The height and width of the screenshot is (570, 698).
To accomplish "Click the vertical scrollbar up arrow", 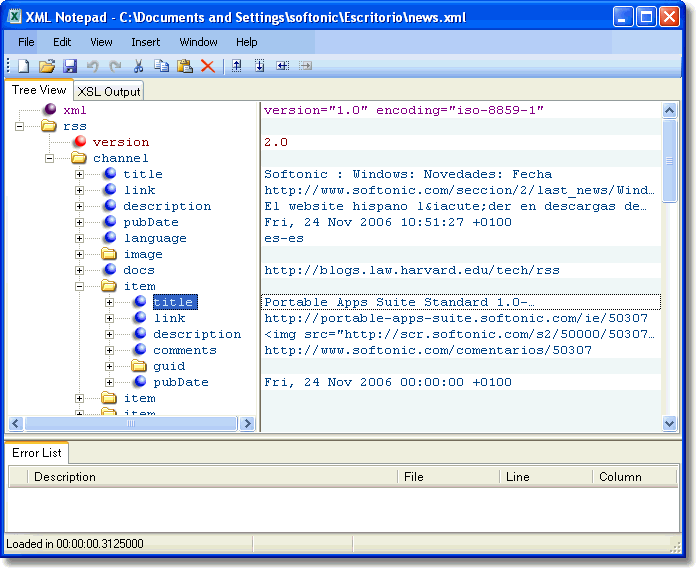I will [x=670, y=110].
